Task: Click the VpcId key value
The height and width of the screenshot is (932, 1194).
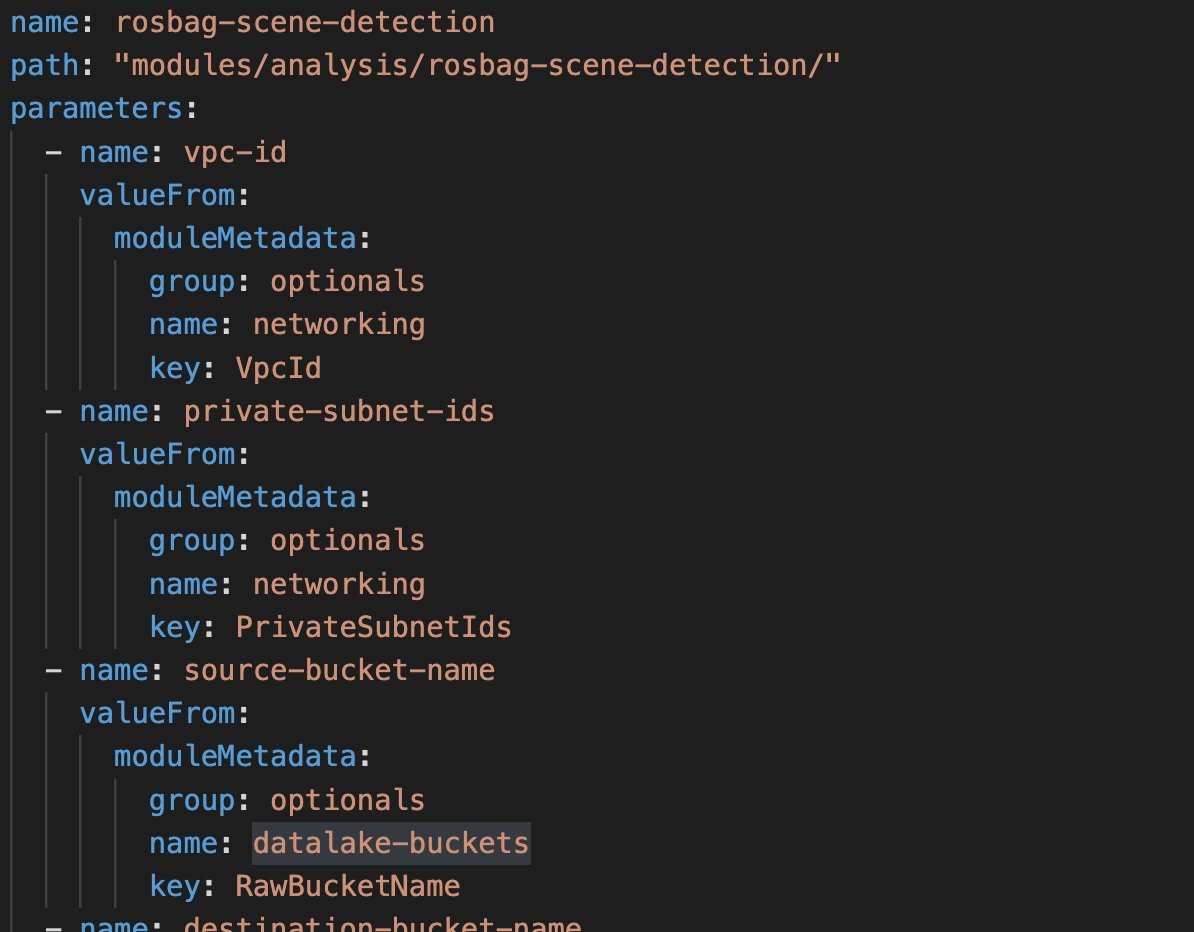Action: [278, 369]
